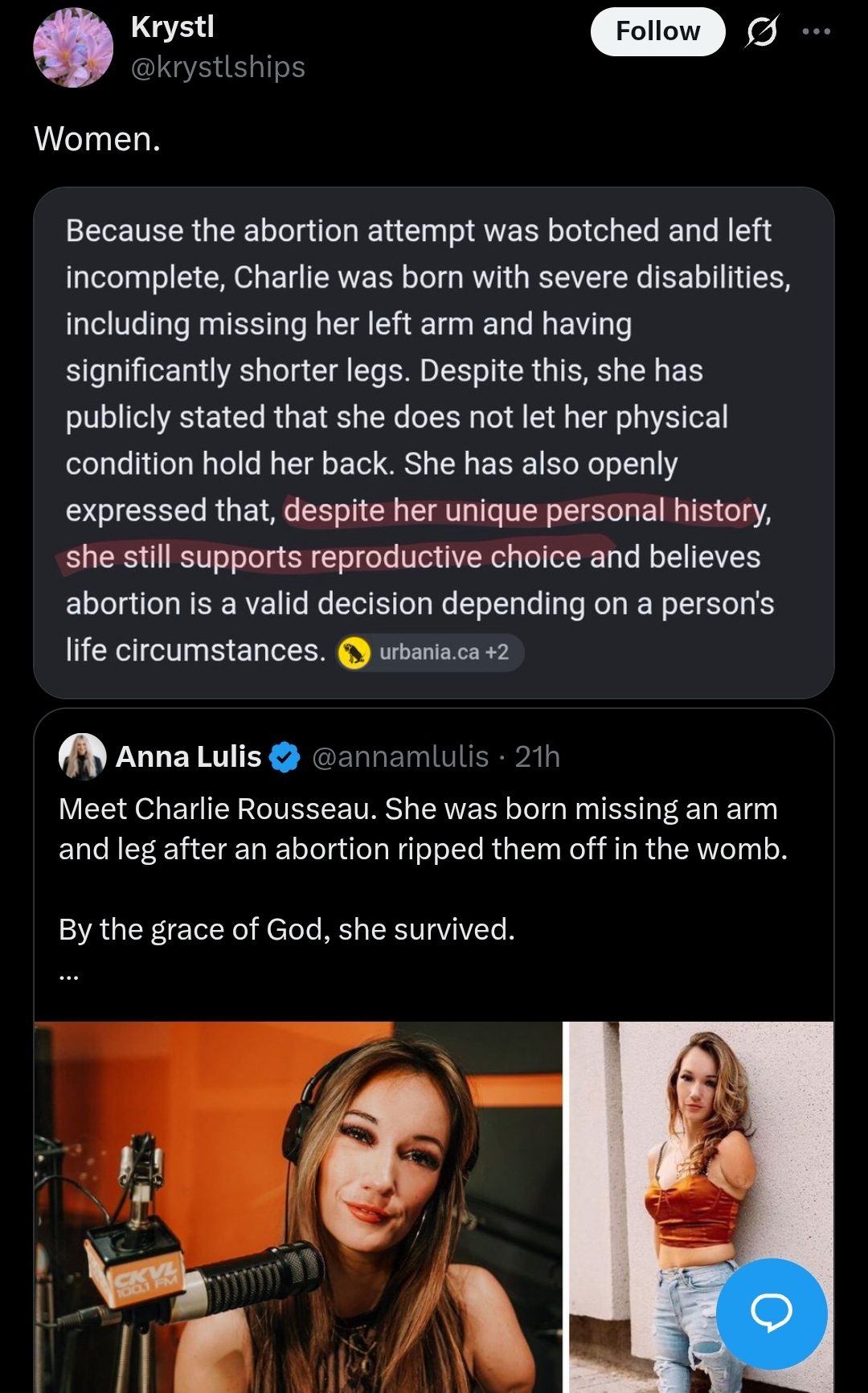This screenshot has height=1393, width=868.
Task: Open the Grok slashed-circle icon
Action: [761, 31]
